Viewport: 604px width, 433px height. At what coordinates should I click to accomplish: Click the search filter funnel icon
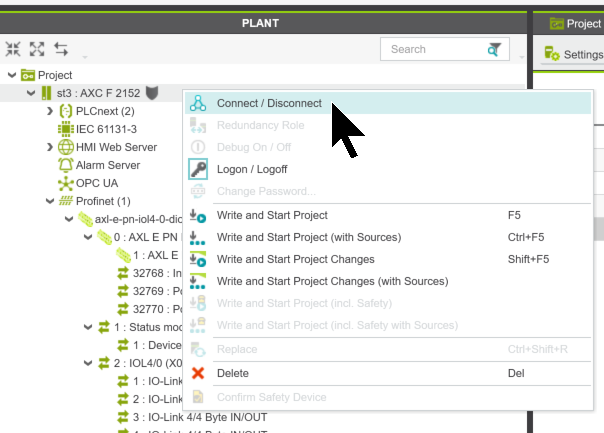pyautogui.click(x=494, y=49)
